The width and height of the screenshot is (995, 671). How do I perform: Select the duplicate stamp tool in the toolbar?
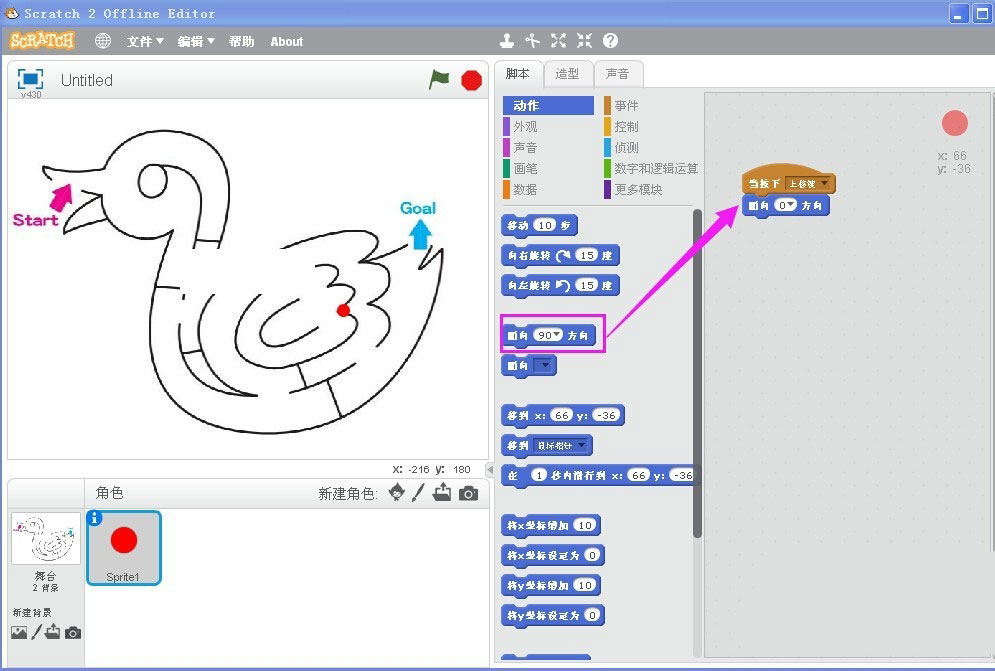coord(506,41)
